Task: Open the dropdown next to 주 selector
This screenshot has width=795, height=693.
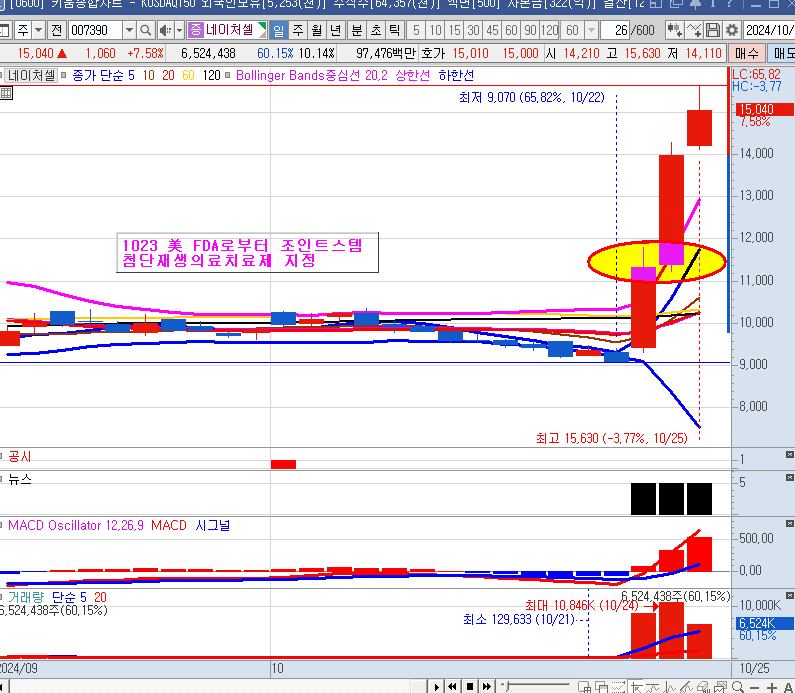Action: [x=38, y=30]
